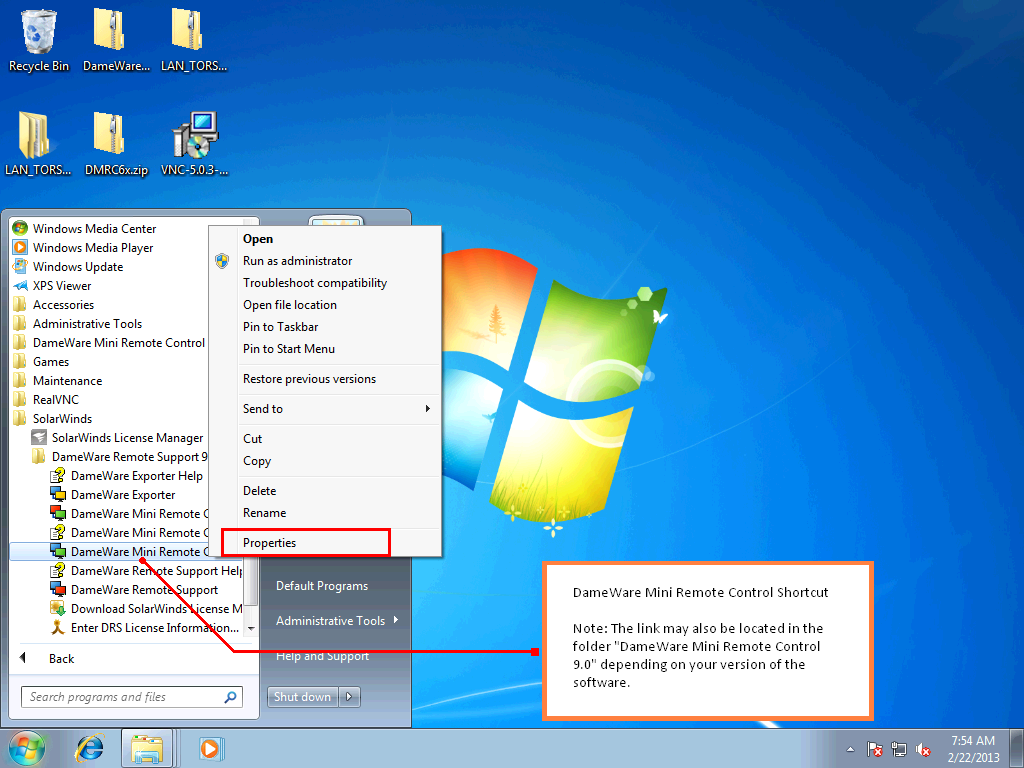Open Windows Explorer from the taskbar

tap(147, 748)
